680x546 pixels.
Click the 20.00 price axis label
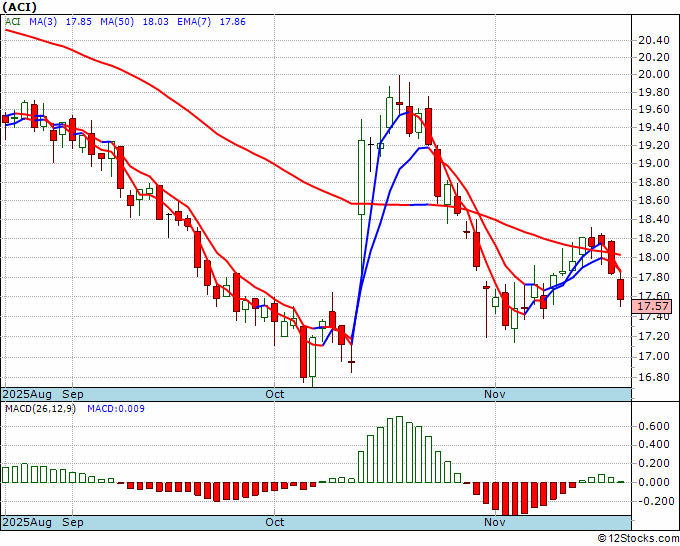(x=654, y=75)
